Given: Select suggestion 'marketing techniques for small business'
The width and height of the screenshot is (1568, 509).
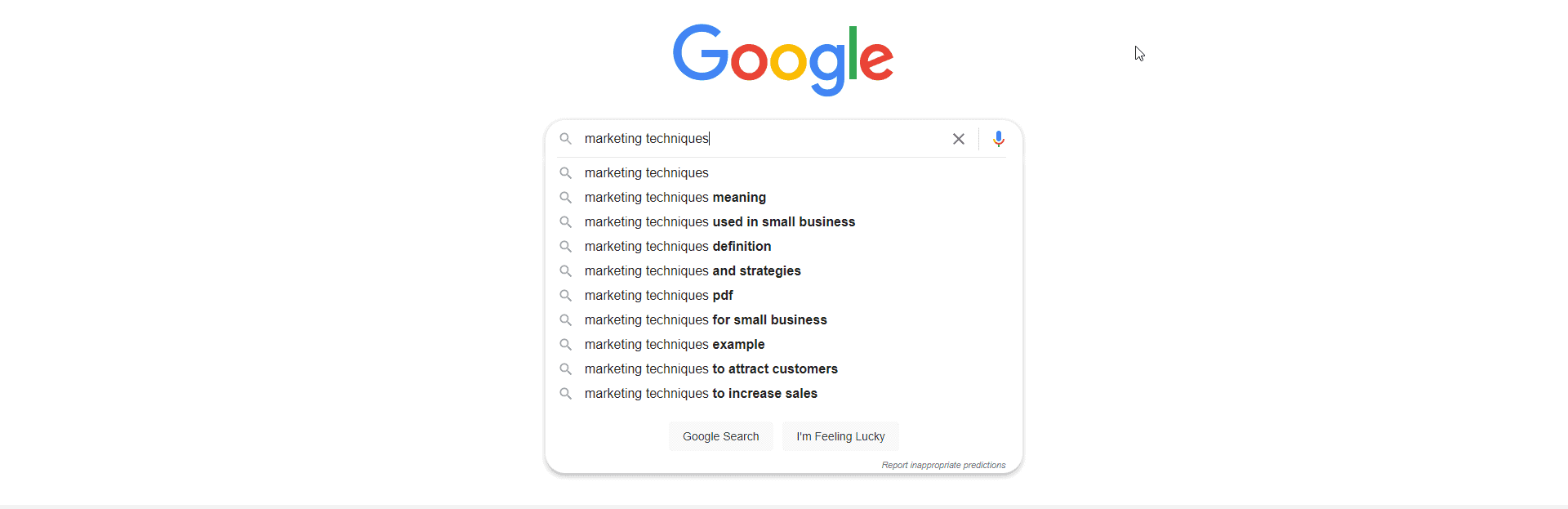Looking at the screenshot, I should (x=705, y=319).
